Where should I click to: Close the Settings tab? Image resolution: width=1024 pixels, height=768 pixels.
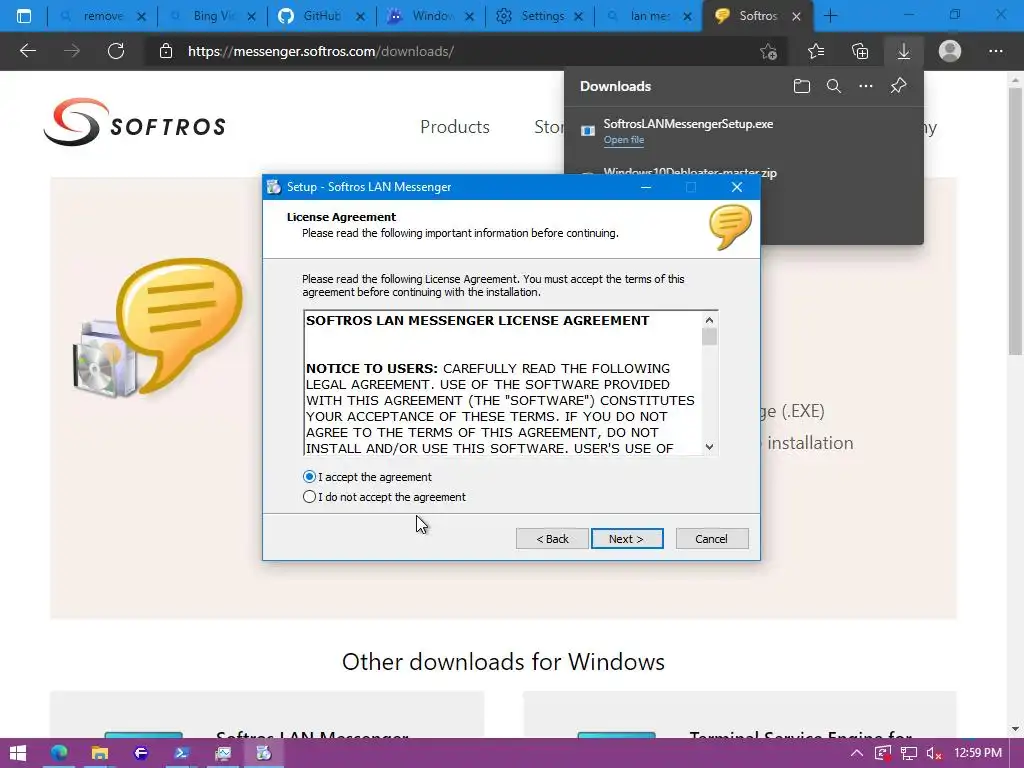pos(578,16)
